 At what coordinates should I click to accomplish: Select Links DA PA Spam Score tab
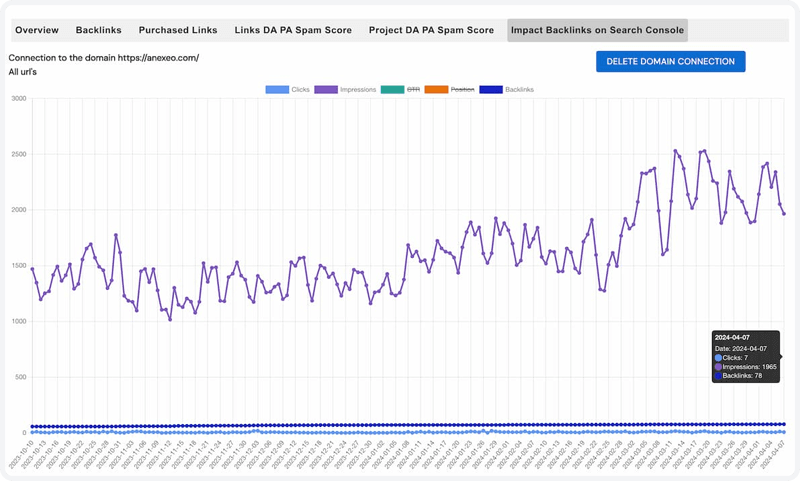point(293,30)
